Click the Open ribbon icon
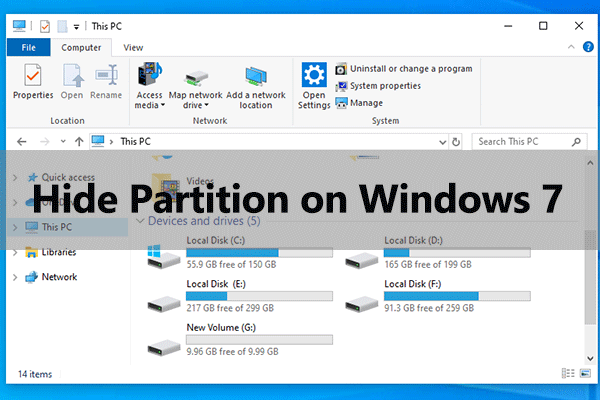The image size is (600, 400). (72, 82)
